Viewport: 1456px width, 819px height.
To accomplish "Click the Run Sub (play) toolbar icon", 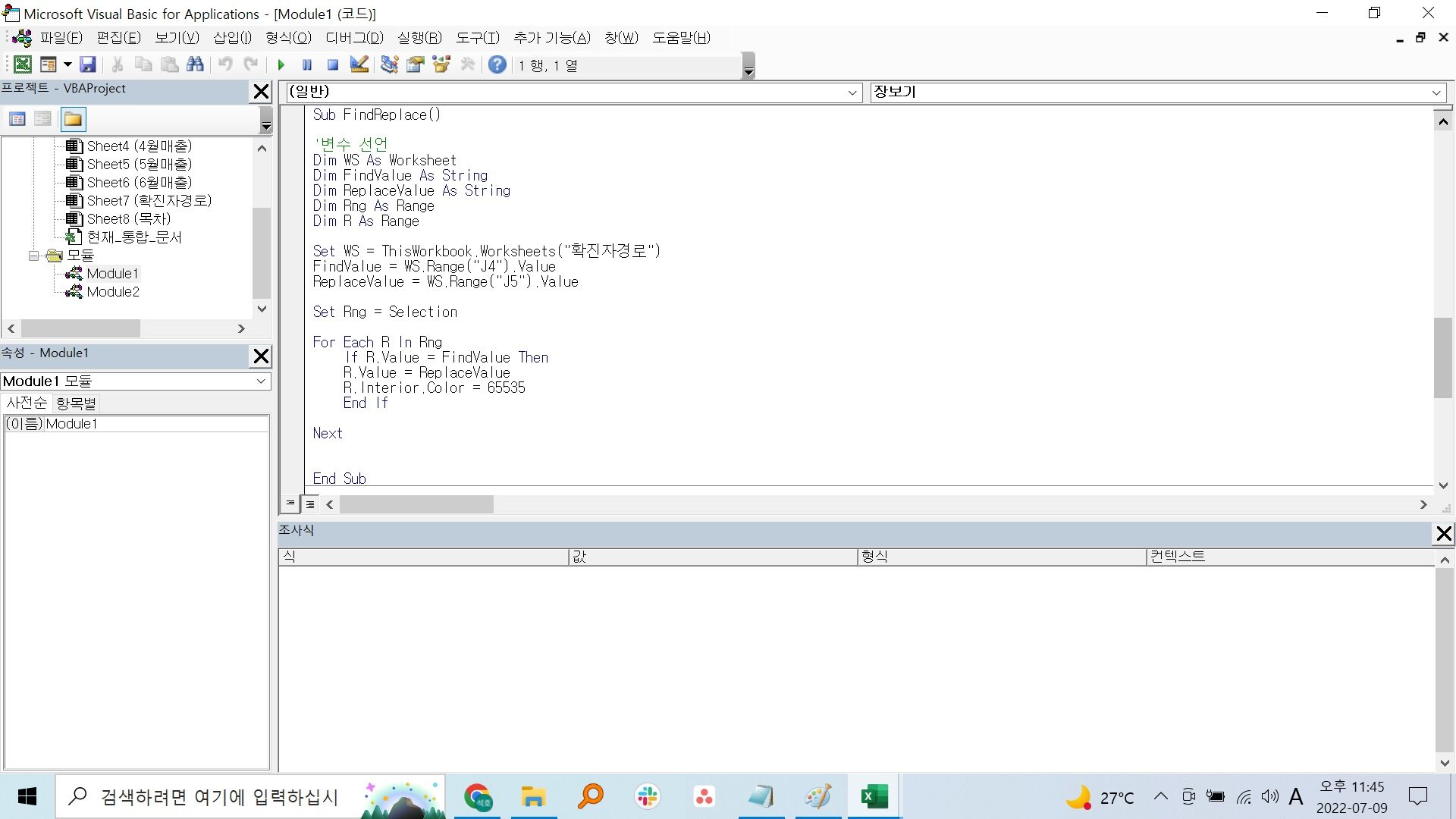I will (281, 65).
